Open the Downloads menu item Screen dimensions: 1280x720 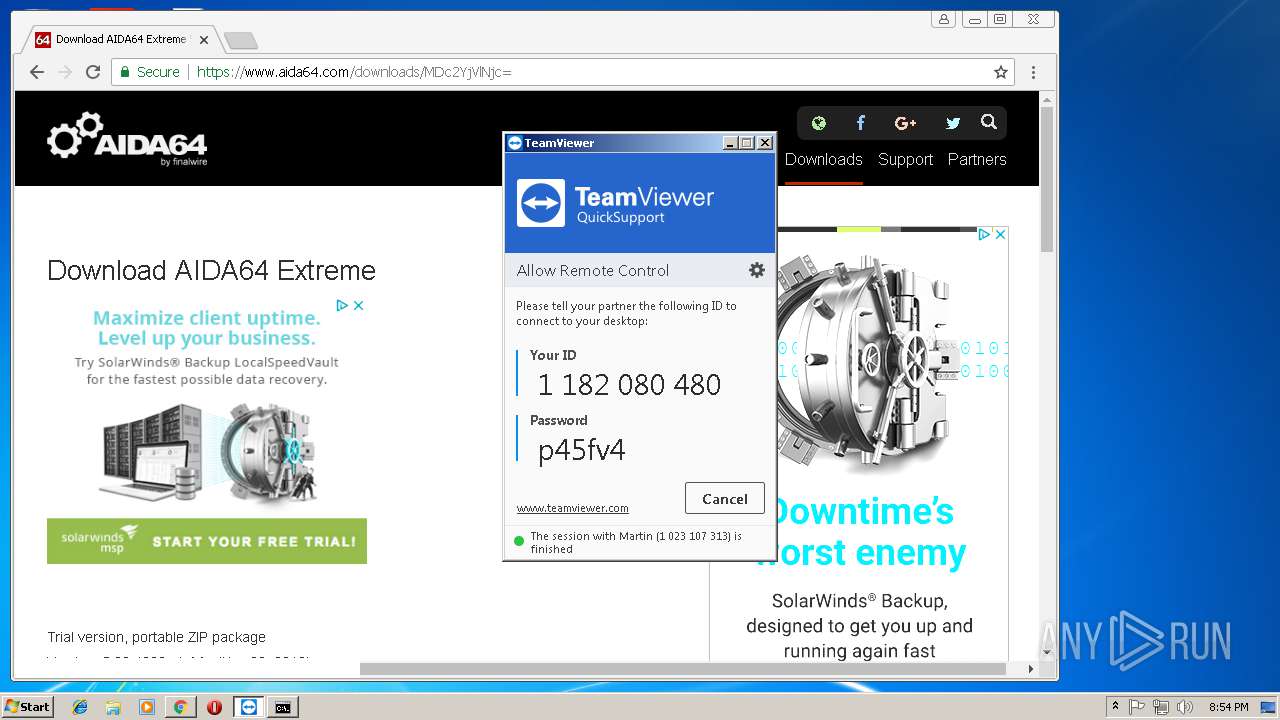[823, 159]
